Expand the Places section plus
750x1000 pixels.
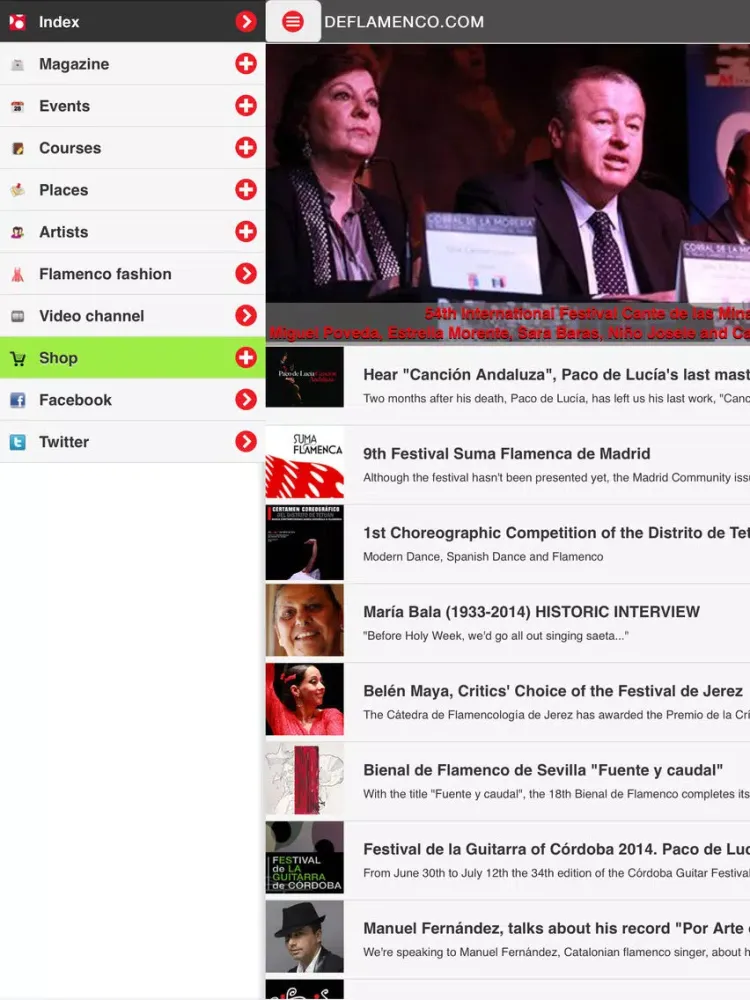(246, 189)
